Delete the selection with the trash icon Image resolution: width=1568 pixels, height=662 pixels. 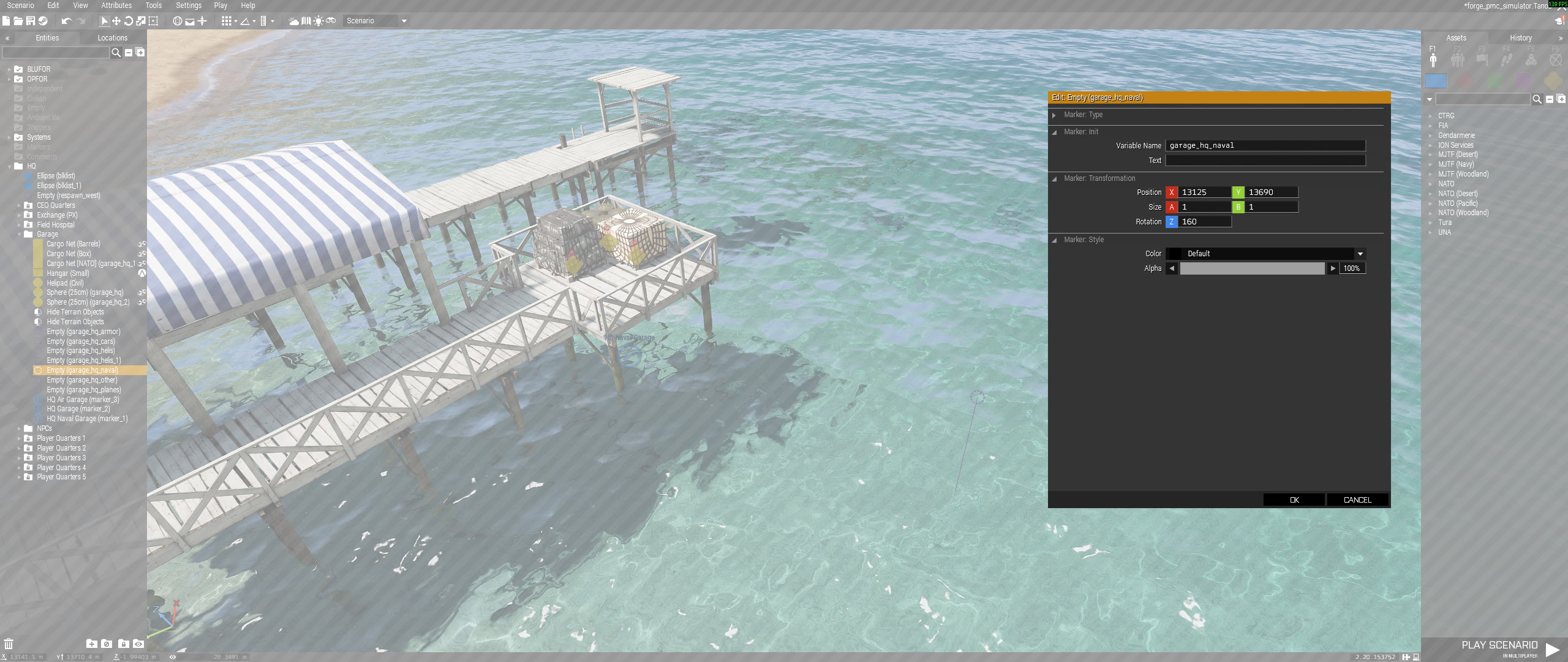click(9, 644)
